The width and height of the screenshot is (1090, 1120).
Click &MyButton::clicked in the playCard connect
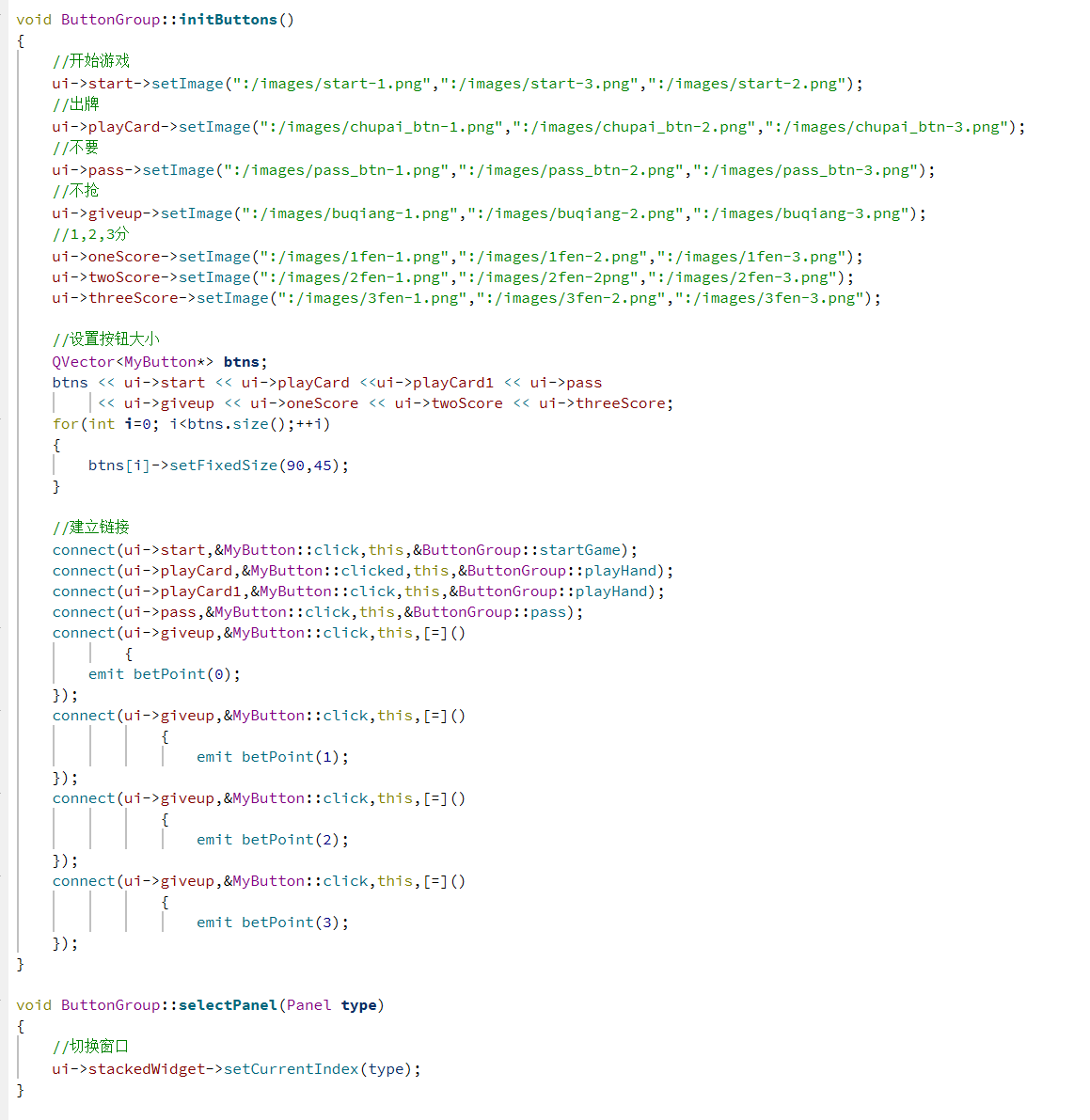[x=323, y=571]
